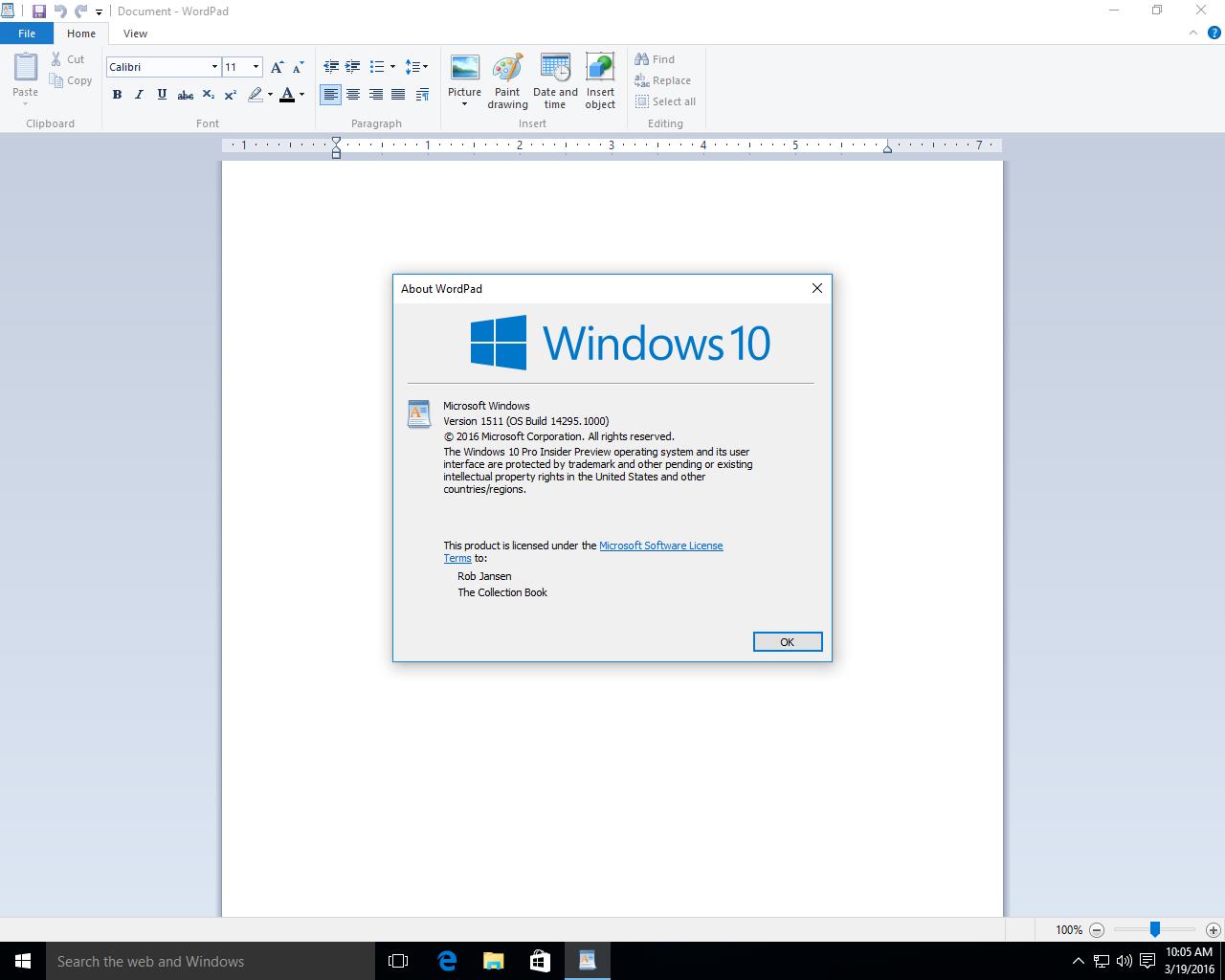Open Customize Quick Access Toolbar arrow
This screenshot has height=980, width=1225.
[99, 12]
